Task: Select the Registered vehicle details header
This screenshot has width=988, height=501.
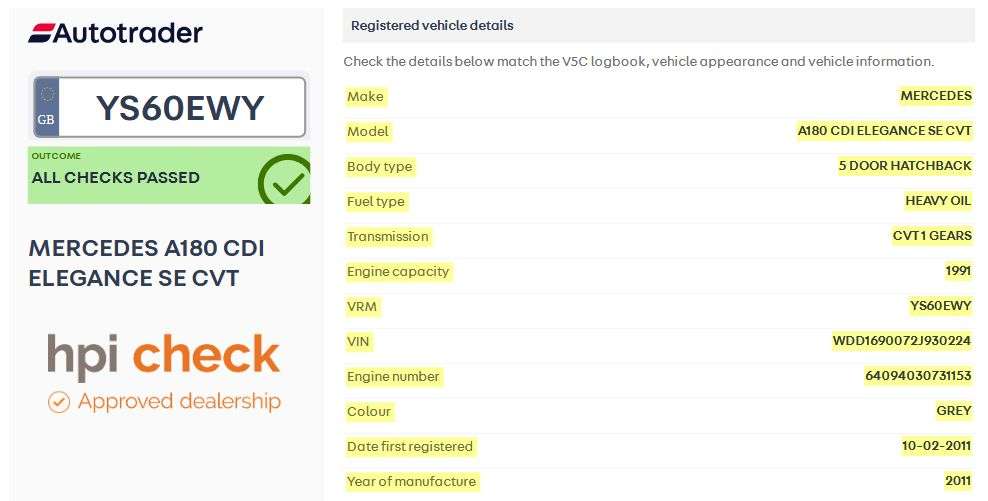Action: (432, 25)
